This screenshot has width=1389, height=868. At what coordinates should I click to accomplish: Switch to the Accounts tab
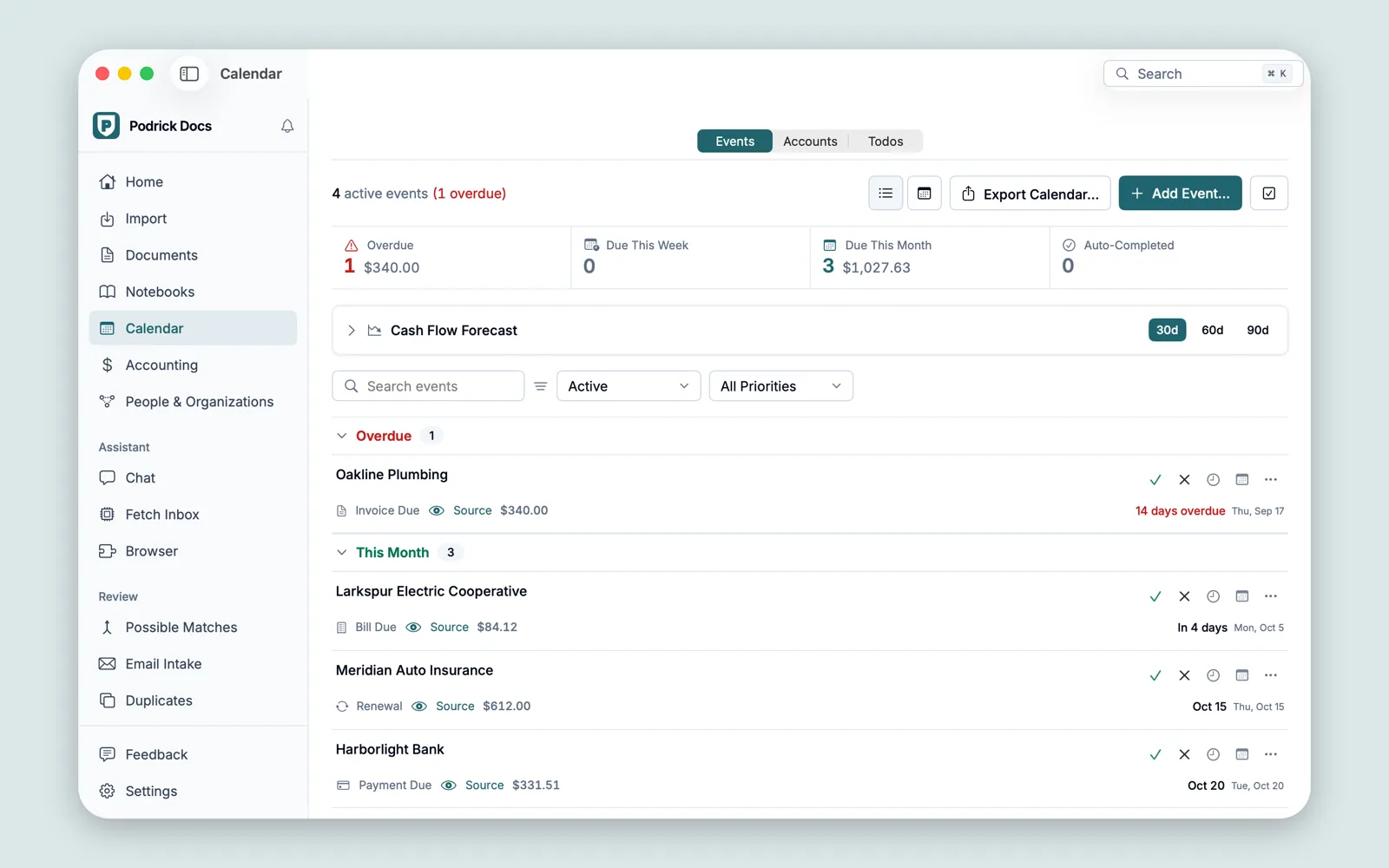810,141
